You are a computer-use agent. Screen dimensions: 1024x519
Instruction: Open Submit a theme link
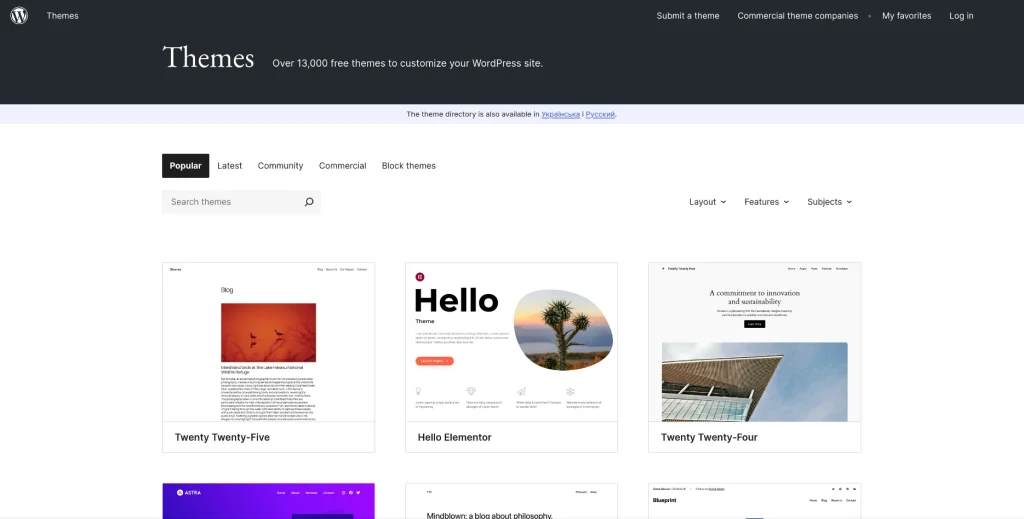click(x=688, y=16)
